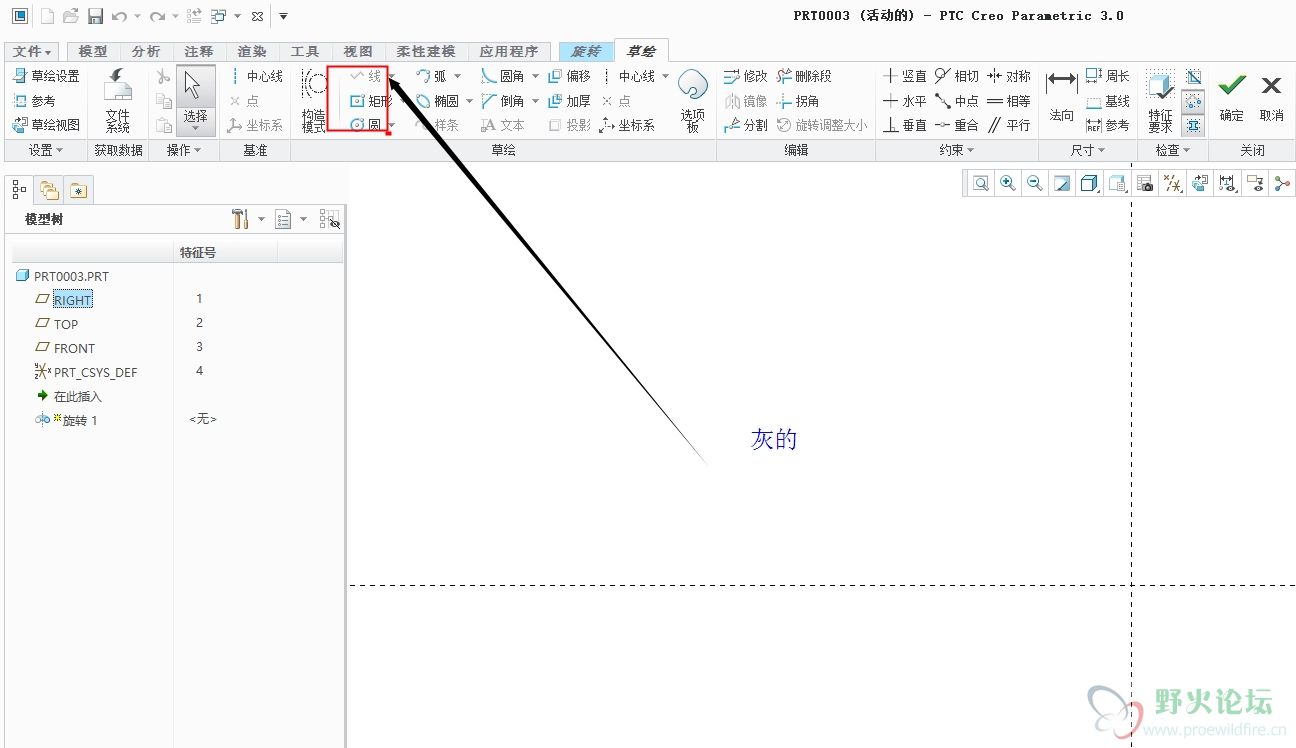The image size is (1296, 748).
Task: Select the 椭圆 ellipse tool
Action: [437, 101]
